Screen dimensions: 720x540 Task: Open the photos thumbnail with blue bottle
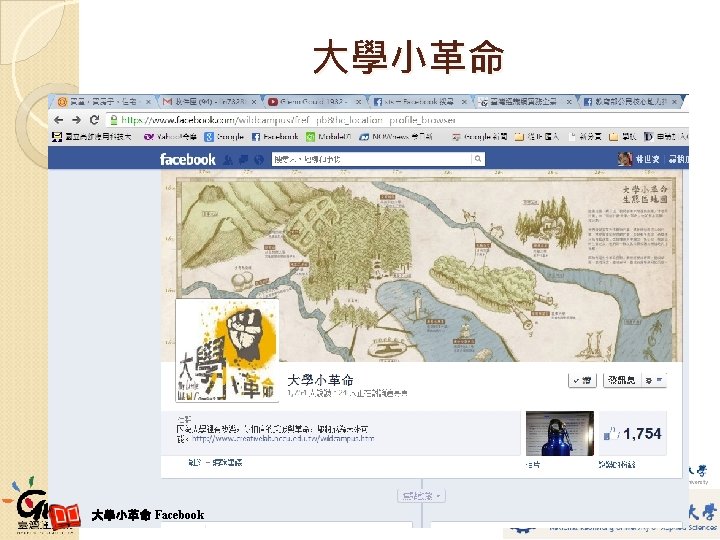pos(560,433)
